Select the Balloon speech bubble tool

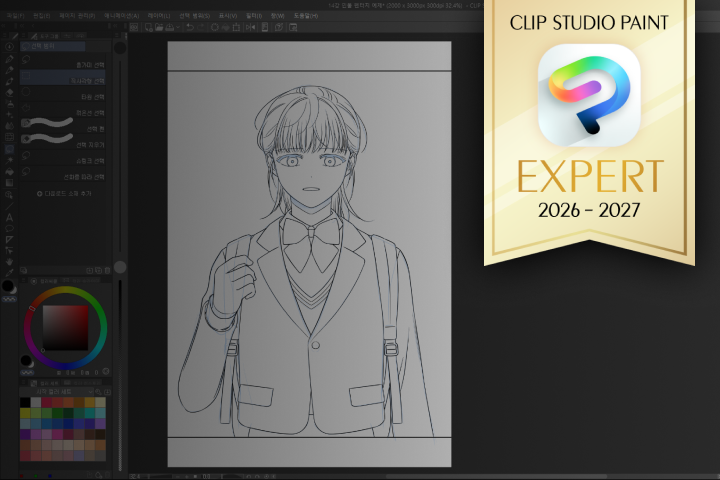coord(9,228)
